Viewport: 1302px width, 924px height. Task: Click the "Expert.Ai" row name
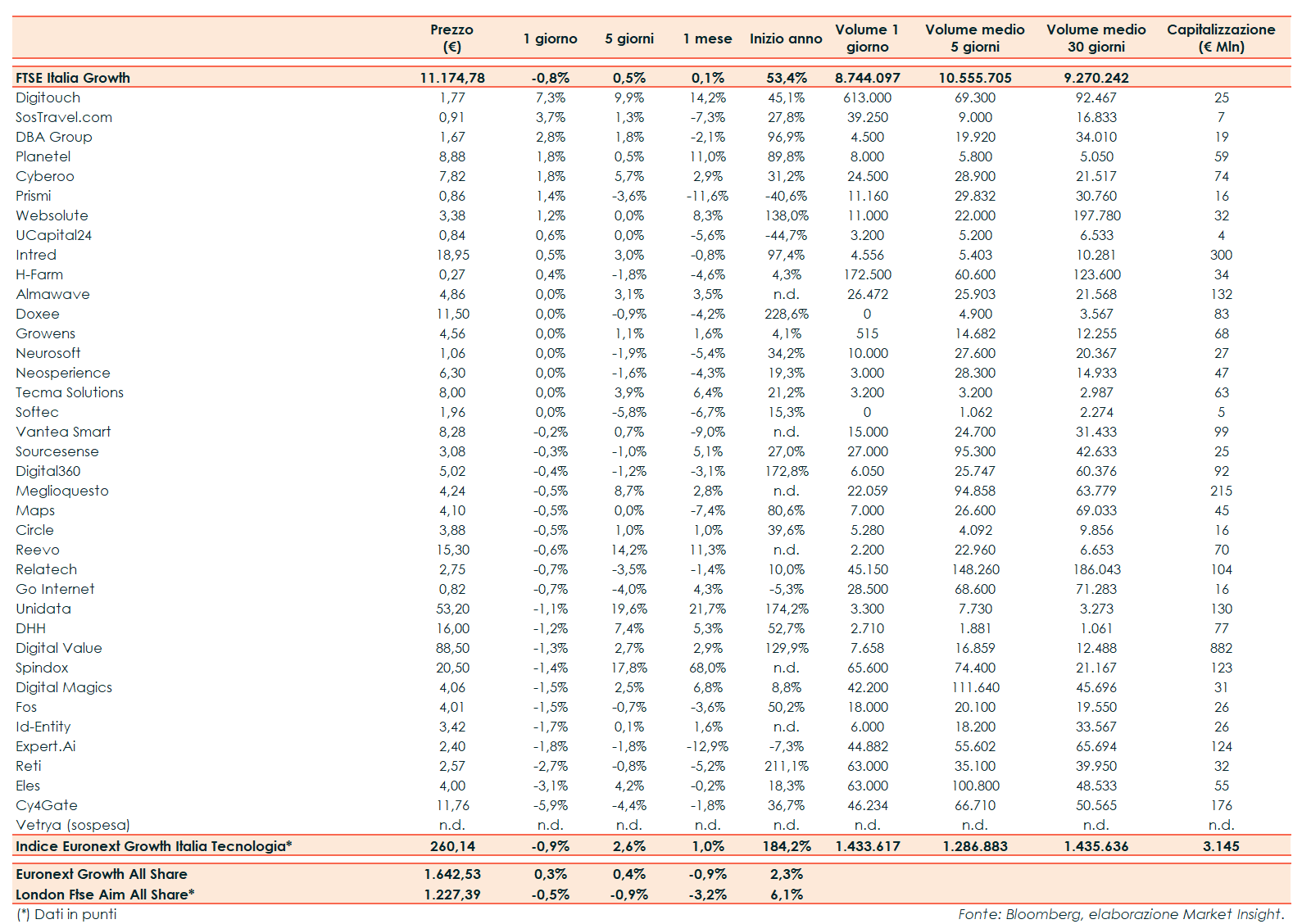click(46, 746)
